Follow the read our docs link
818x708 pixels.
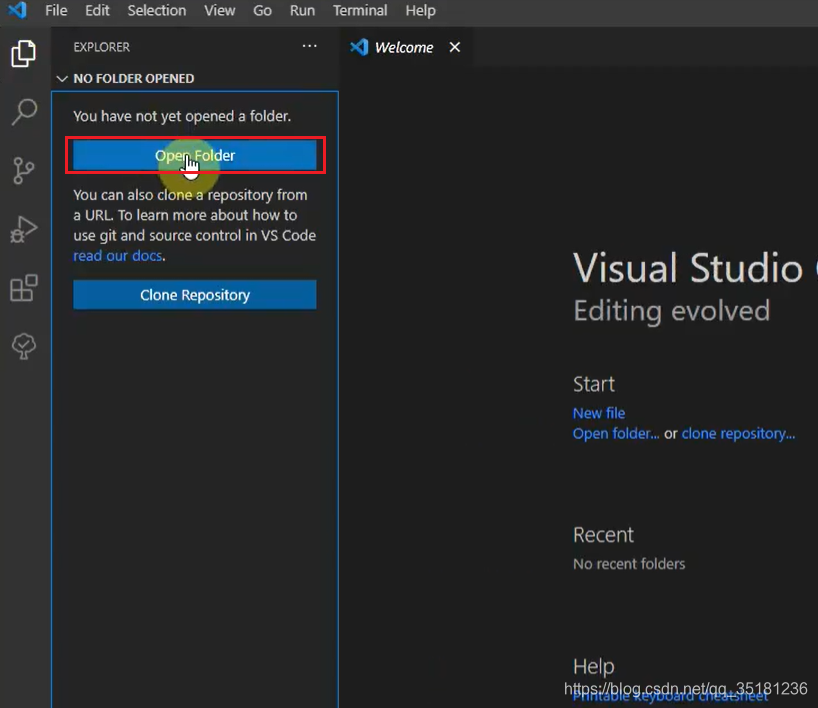(117, 256)
